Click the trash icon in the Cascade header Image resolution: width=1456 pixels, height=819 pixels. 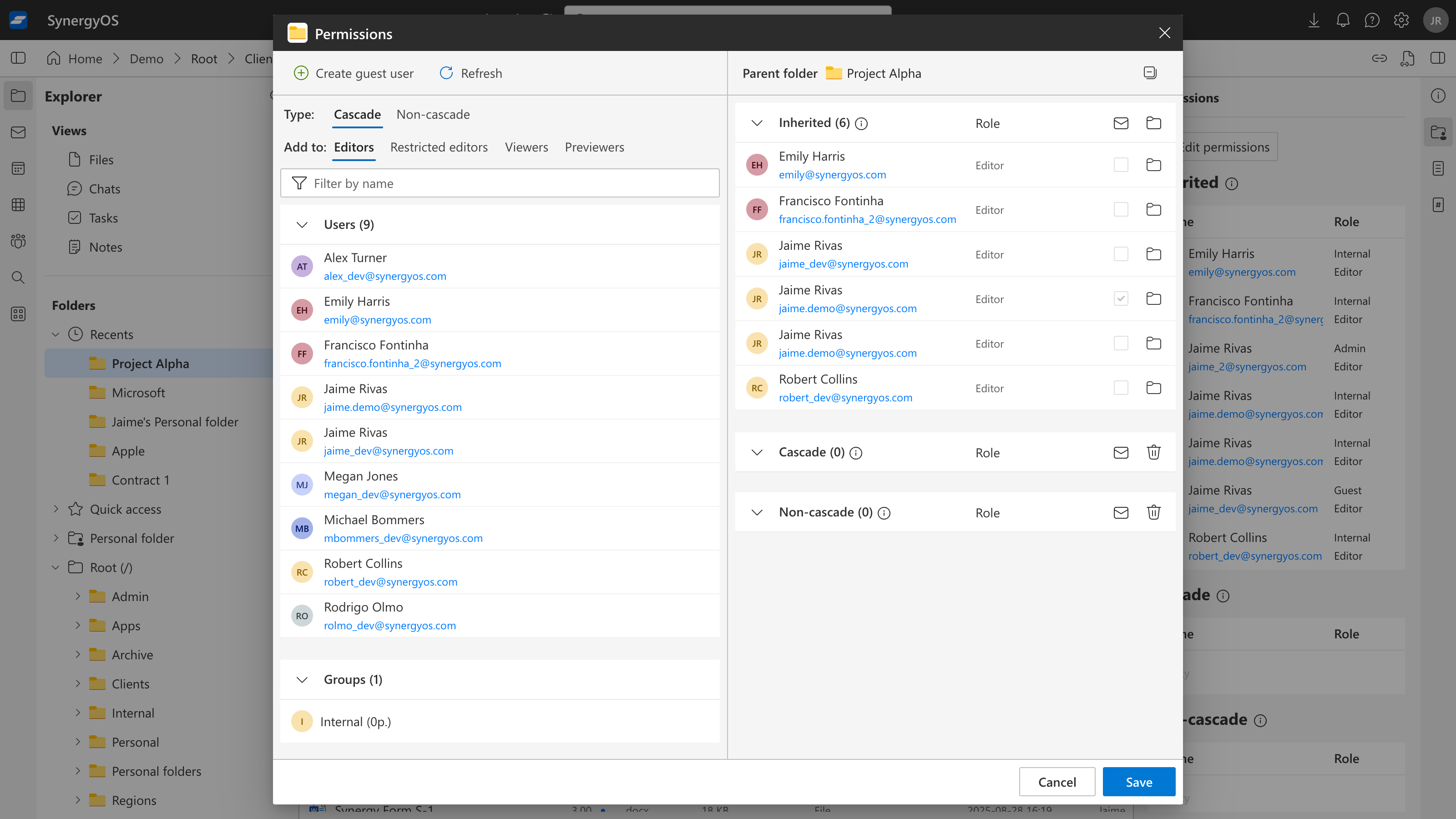pos(1153,452)
